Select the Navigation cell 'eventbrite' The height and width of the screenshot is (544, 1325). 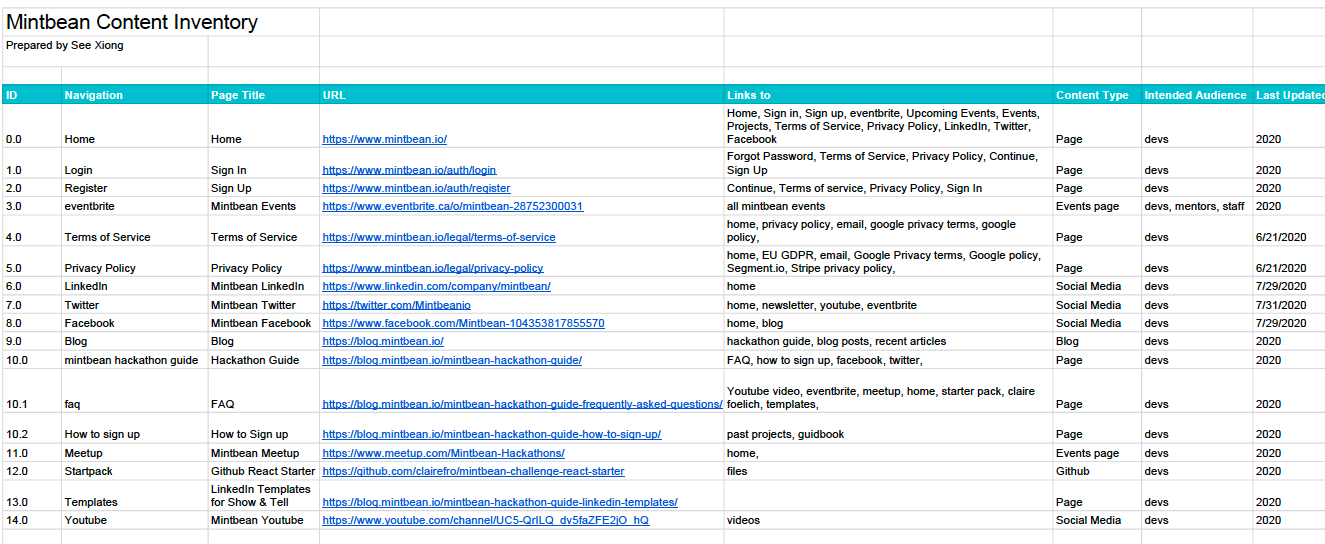pyautogui.click(x=135, y=206)
